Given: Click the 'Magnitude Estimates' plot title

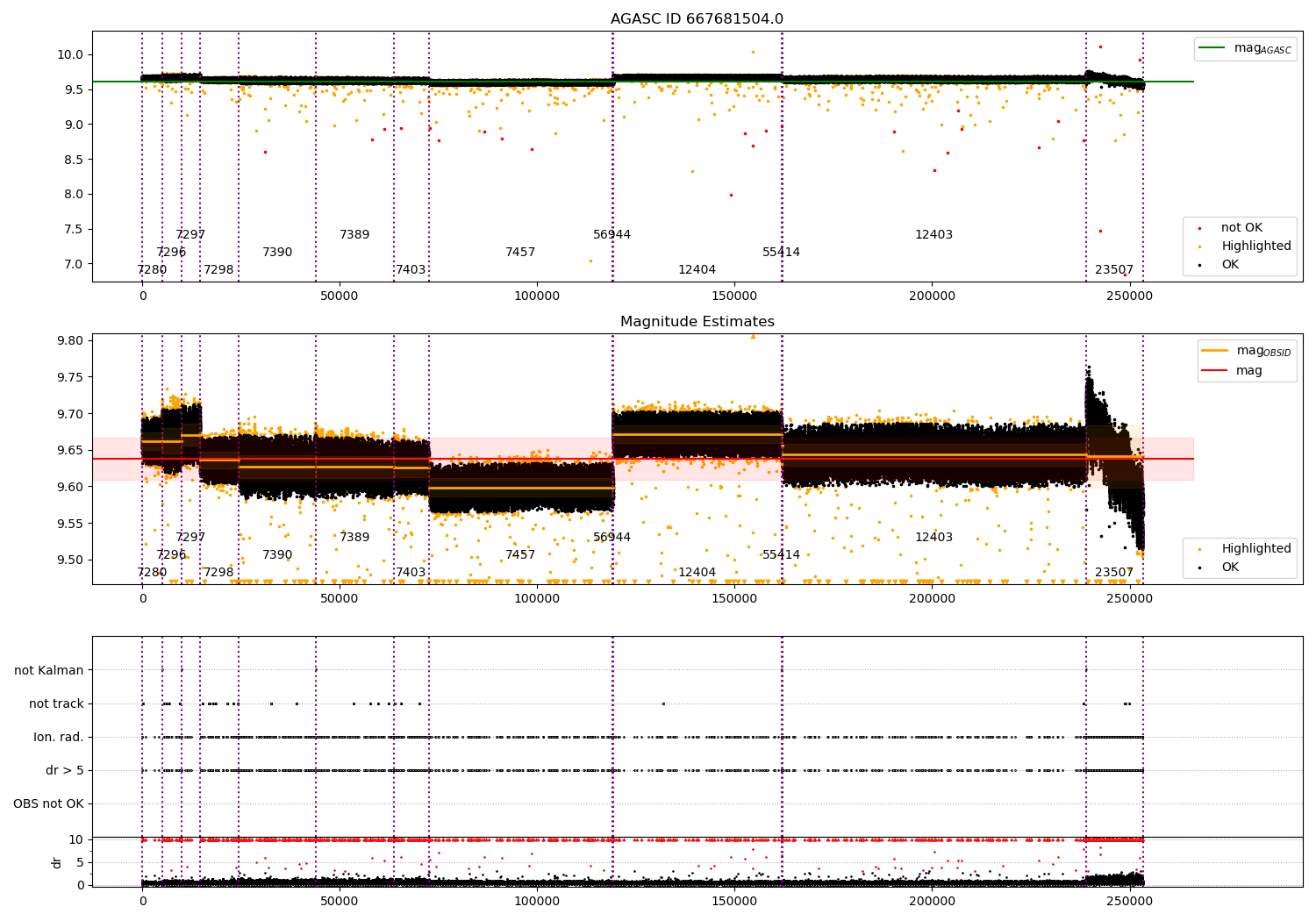Looking at the screenshot, I should point(697,322).
